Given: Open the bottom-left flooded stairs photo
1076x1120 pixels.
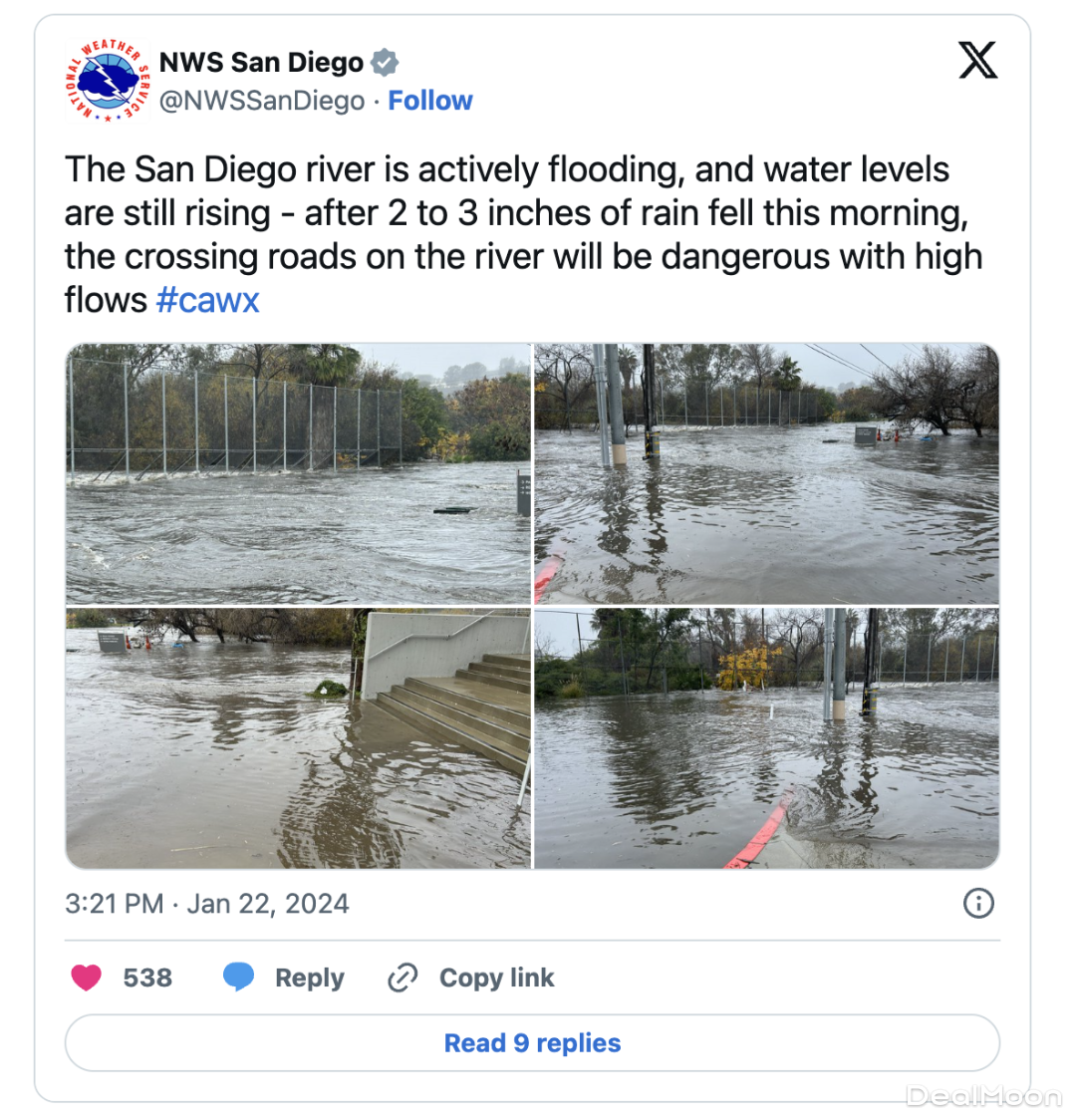Looking at the screenshot, I should pyautogui.click(x=298, y=738).
